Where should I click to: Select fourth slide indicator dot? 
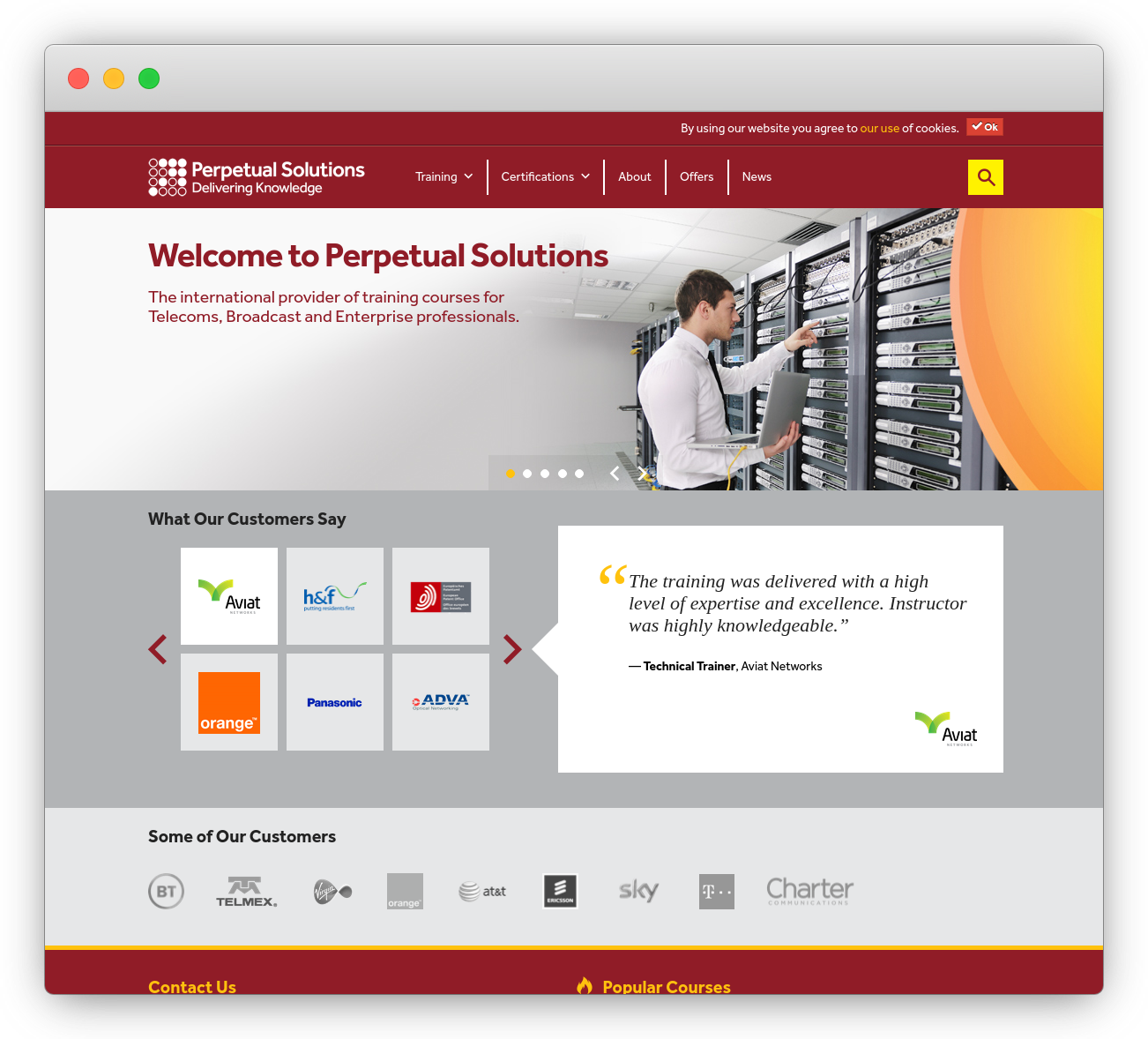tap(563, 474)
